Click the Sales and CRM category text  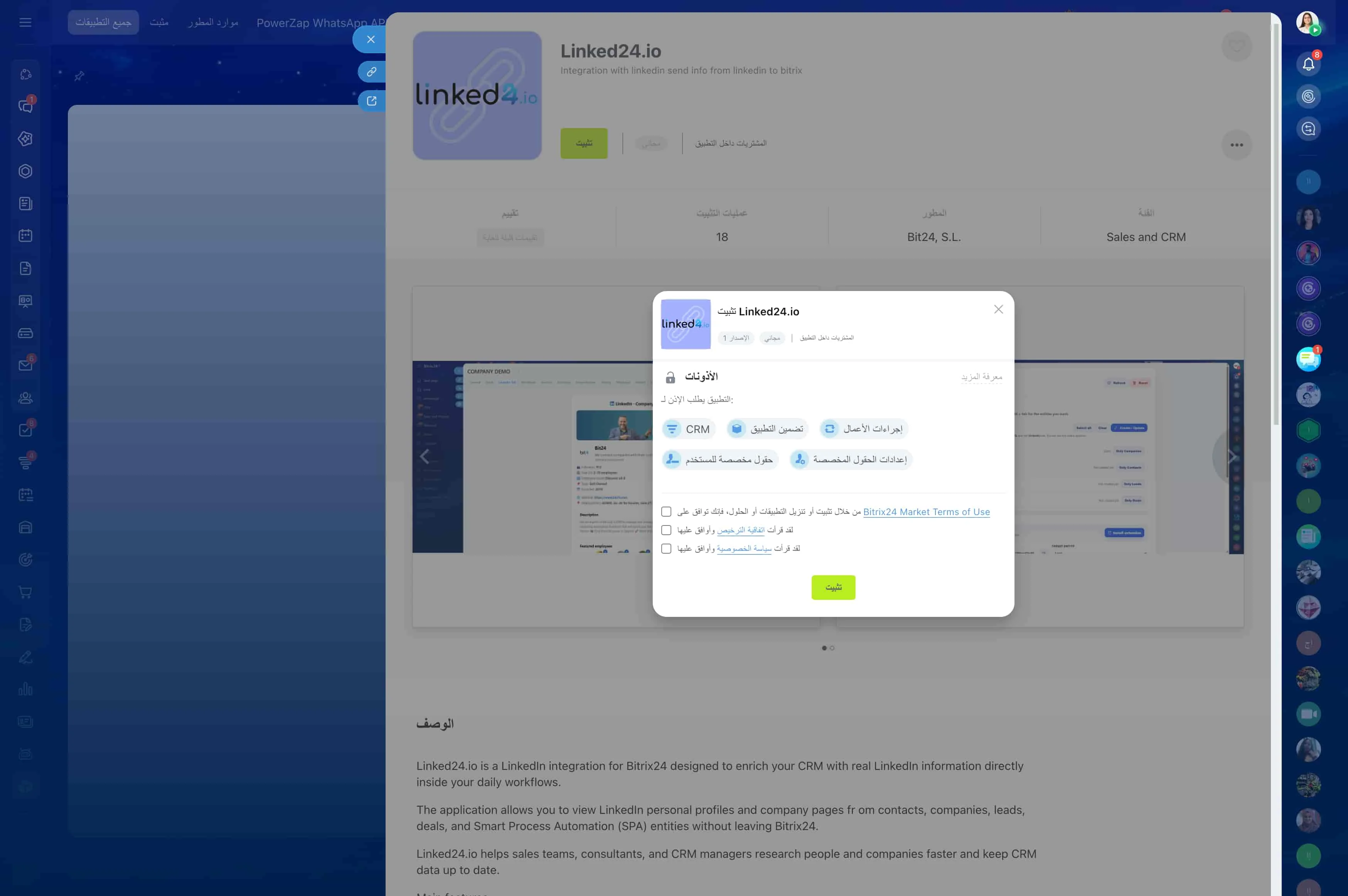[1146, 237]
